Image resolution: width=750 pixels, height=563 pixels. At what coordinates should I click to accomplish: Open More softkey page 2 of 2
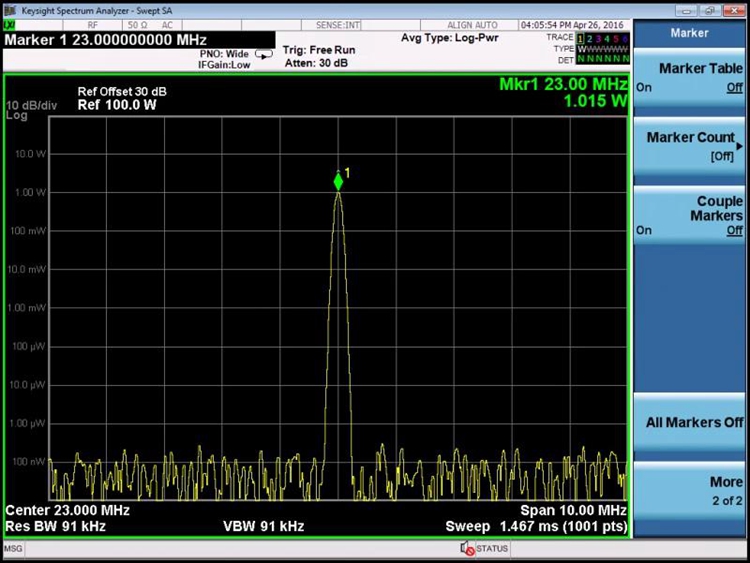click(x=689, y=490)
